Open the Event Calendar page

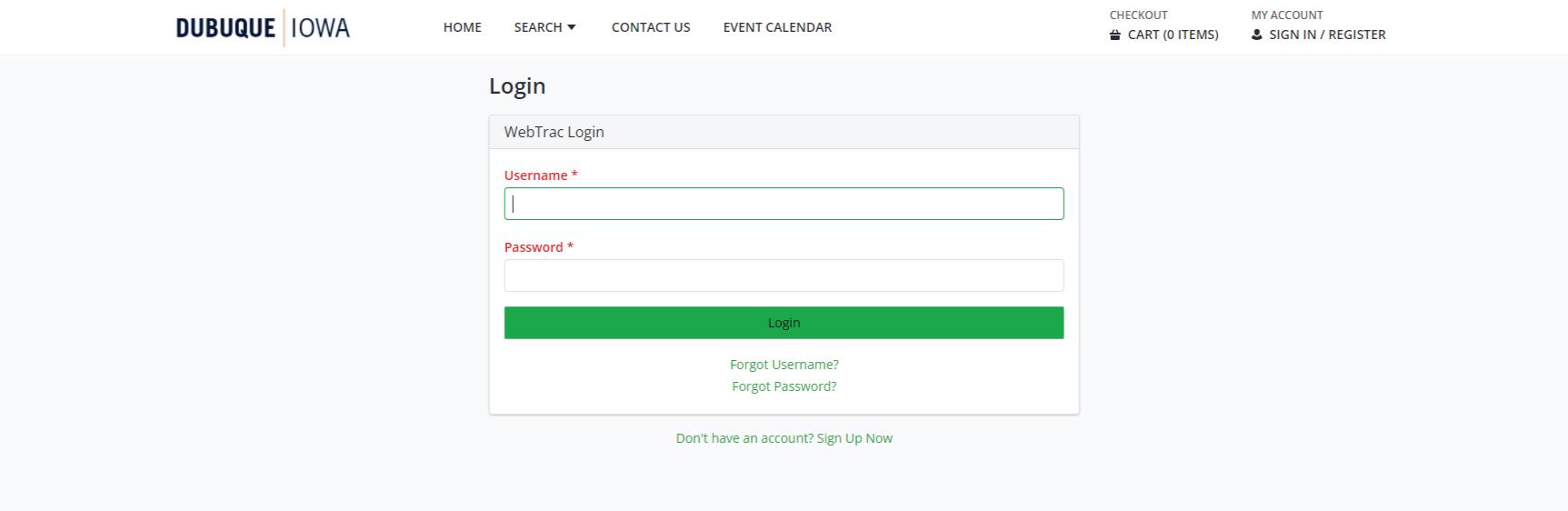(x=777, y=27)
